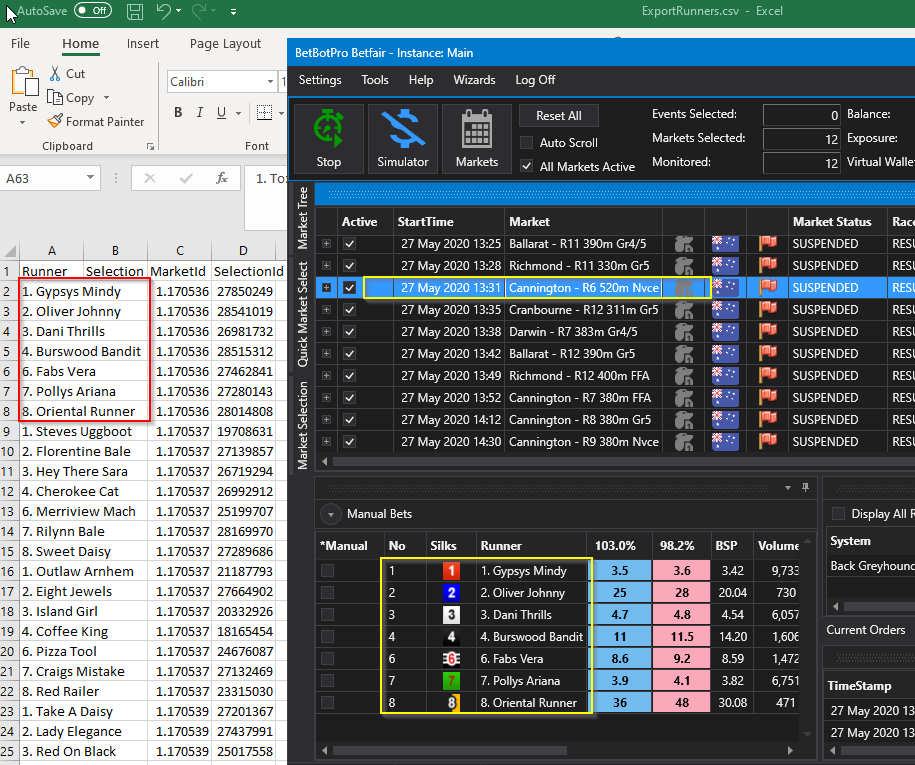Expand the Ballarat R11 390m Gr4/5 row
915x765 pixels.
(326, 244)
